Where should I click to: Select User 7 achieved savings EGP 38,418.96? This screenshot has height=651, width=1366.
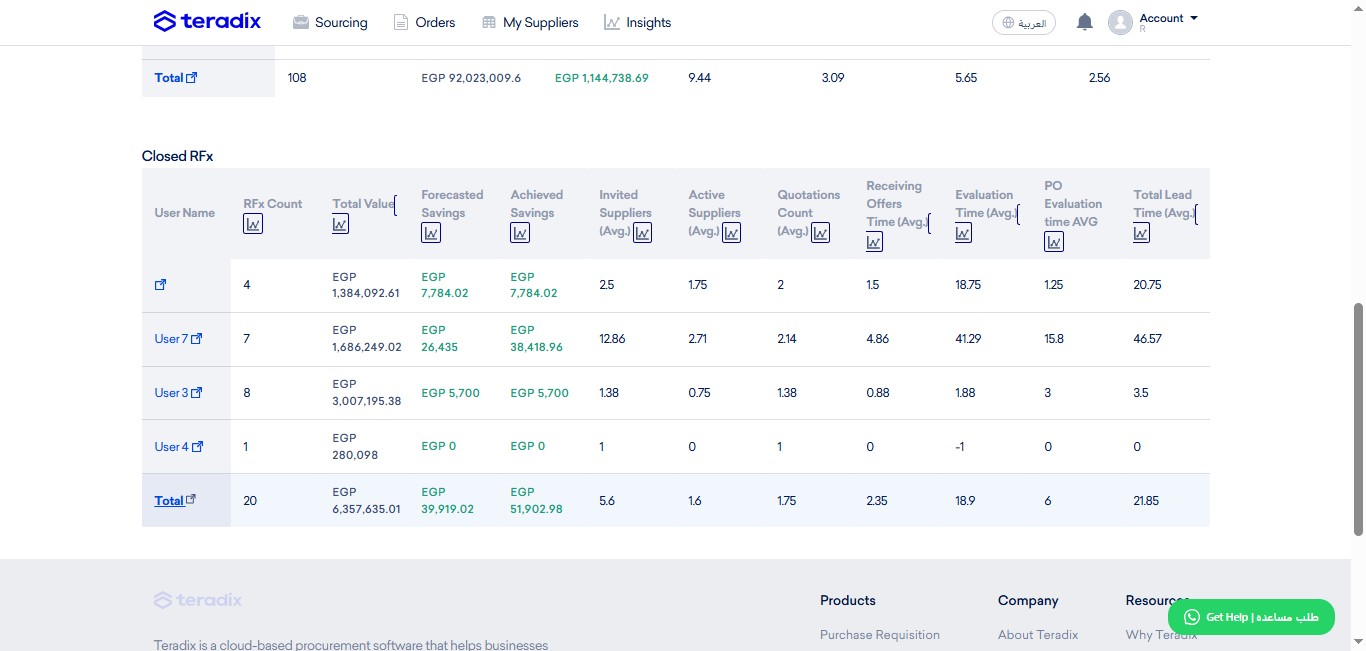click(537, 339)
